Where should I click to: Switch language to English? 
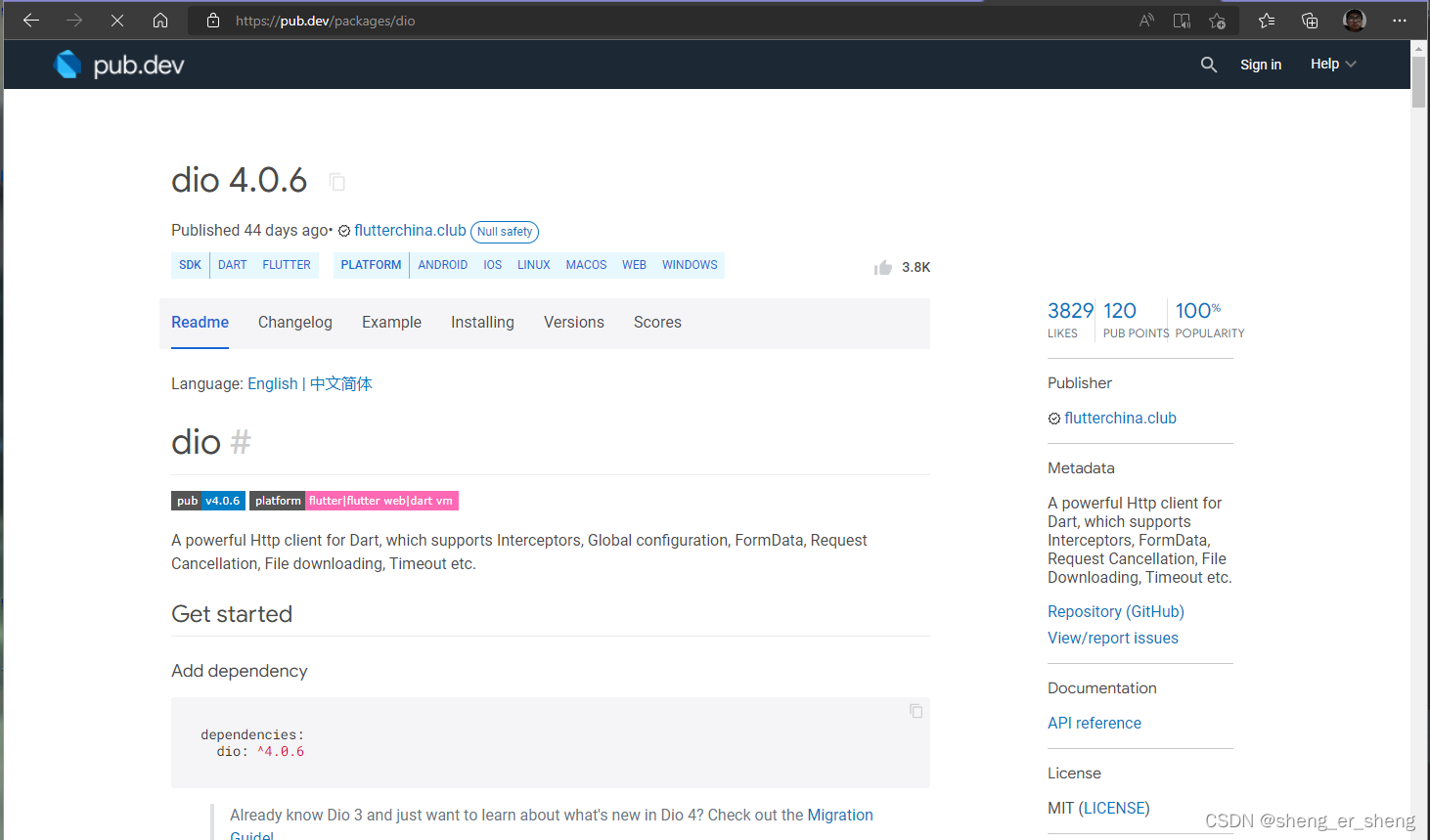pos(273,384)
